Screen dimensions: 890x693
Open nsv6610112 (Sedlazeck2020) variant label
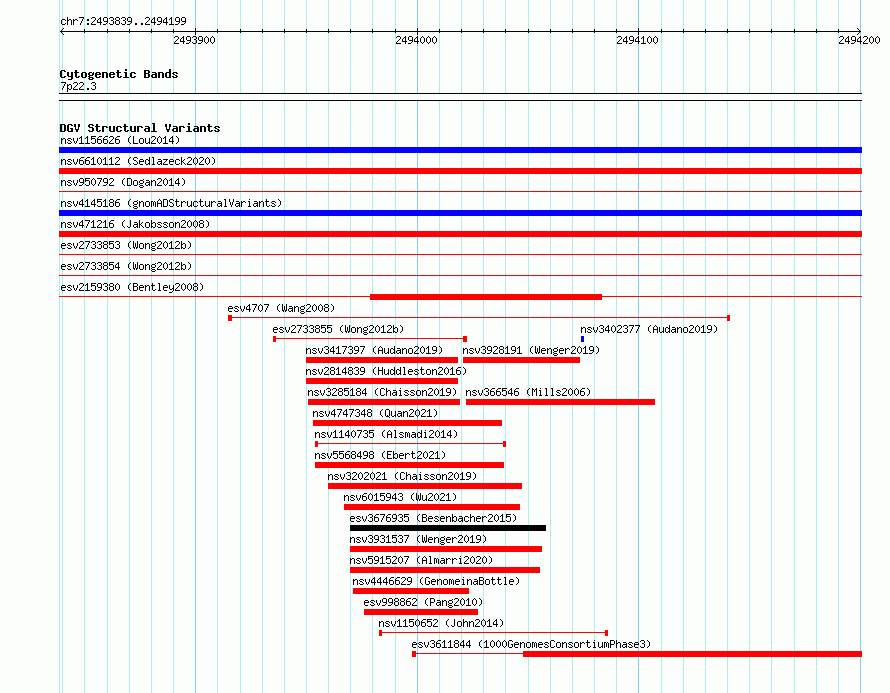click(x=138, y=161)
